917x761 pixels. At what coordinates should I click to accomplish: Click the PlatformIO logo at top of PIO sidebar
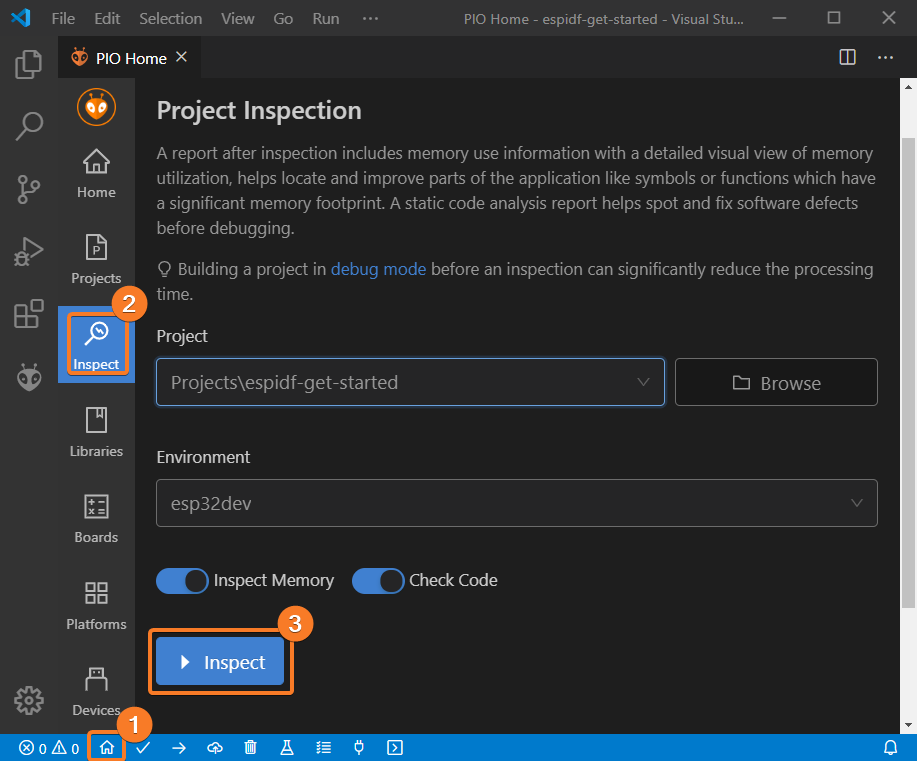96,108
